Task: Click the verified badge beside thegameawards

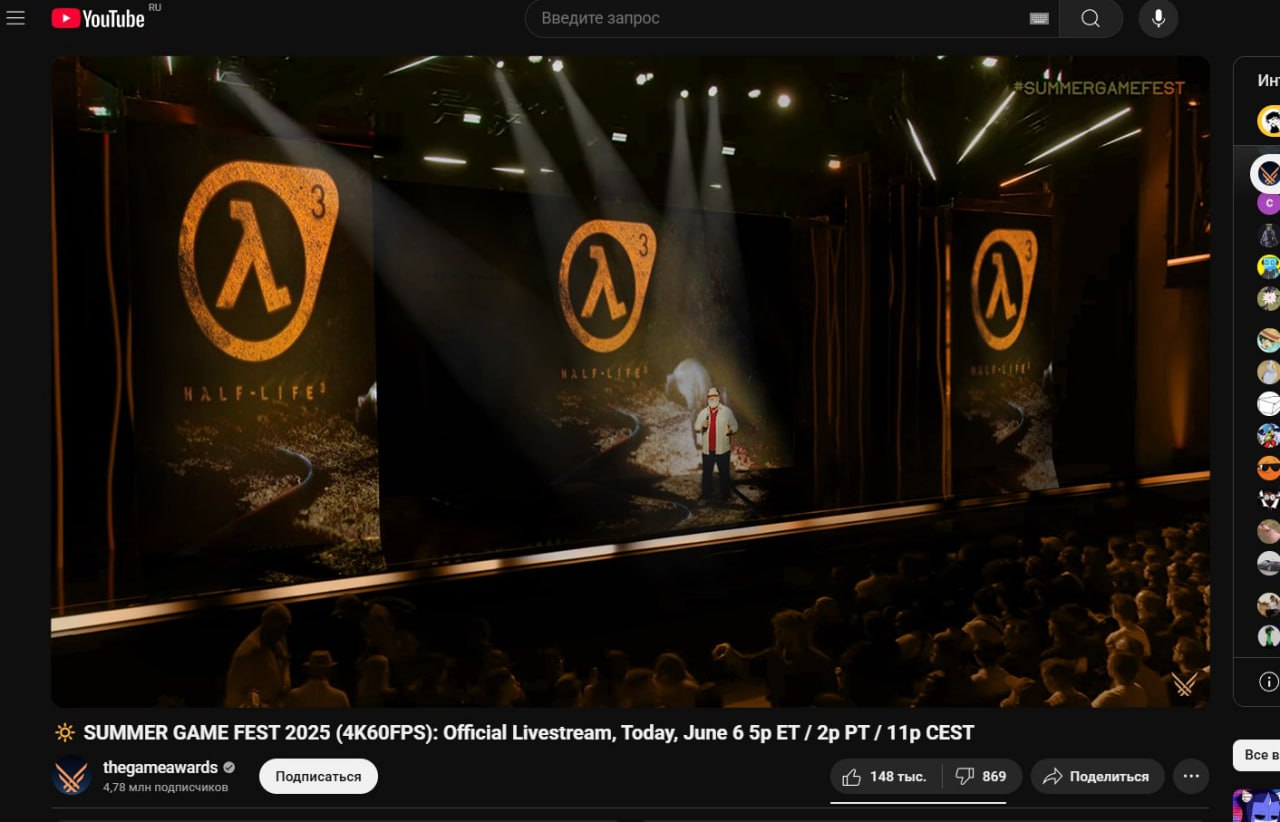Action: [x=229, y=768]
